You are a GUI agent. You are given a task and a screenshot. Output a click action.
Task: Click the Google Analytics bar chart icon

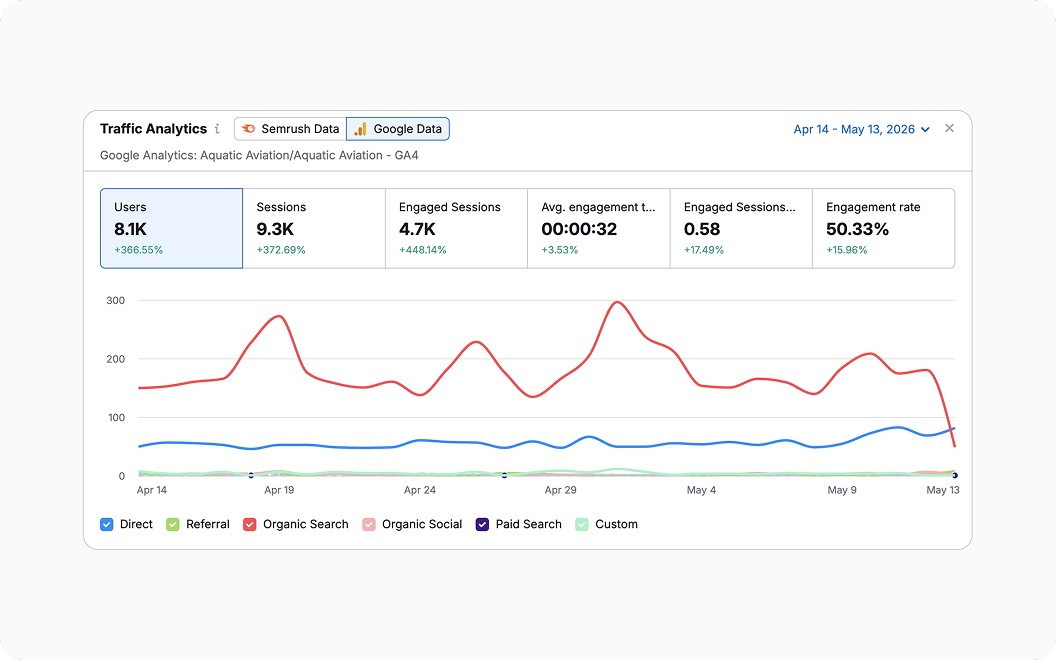pos(361,129)
